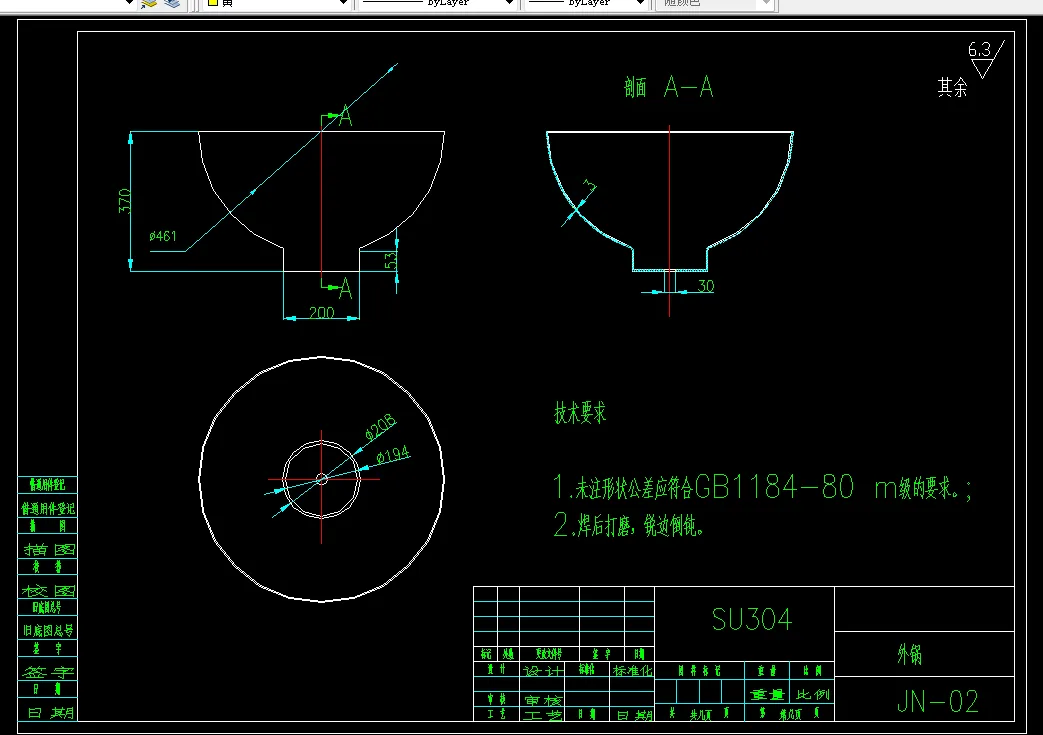Click the 标准化 cell in title block
1043x735 pixels.
pos(633,670)
